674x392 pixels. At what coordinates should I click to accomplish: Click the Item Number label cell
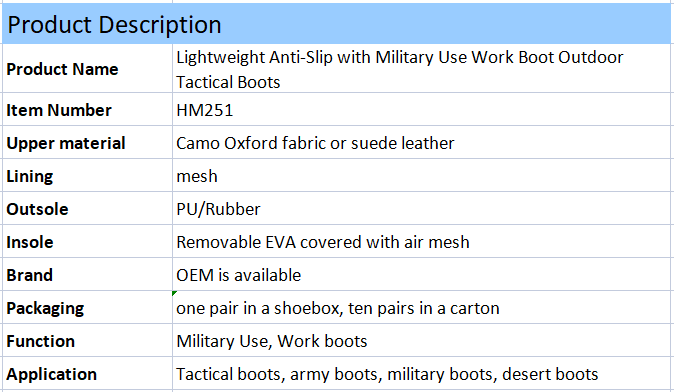click(87, 109)
